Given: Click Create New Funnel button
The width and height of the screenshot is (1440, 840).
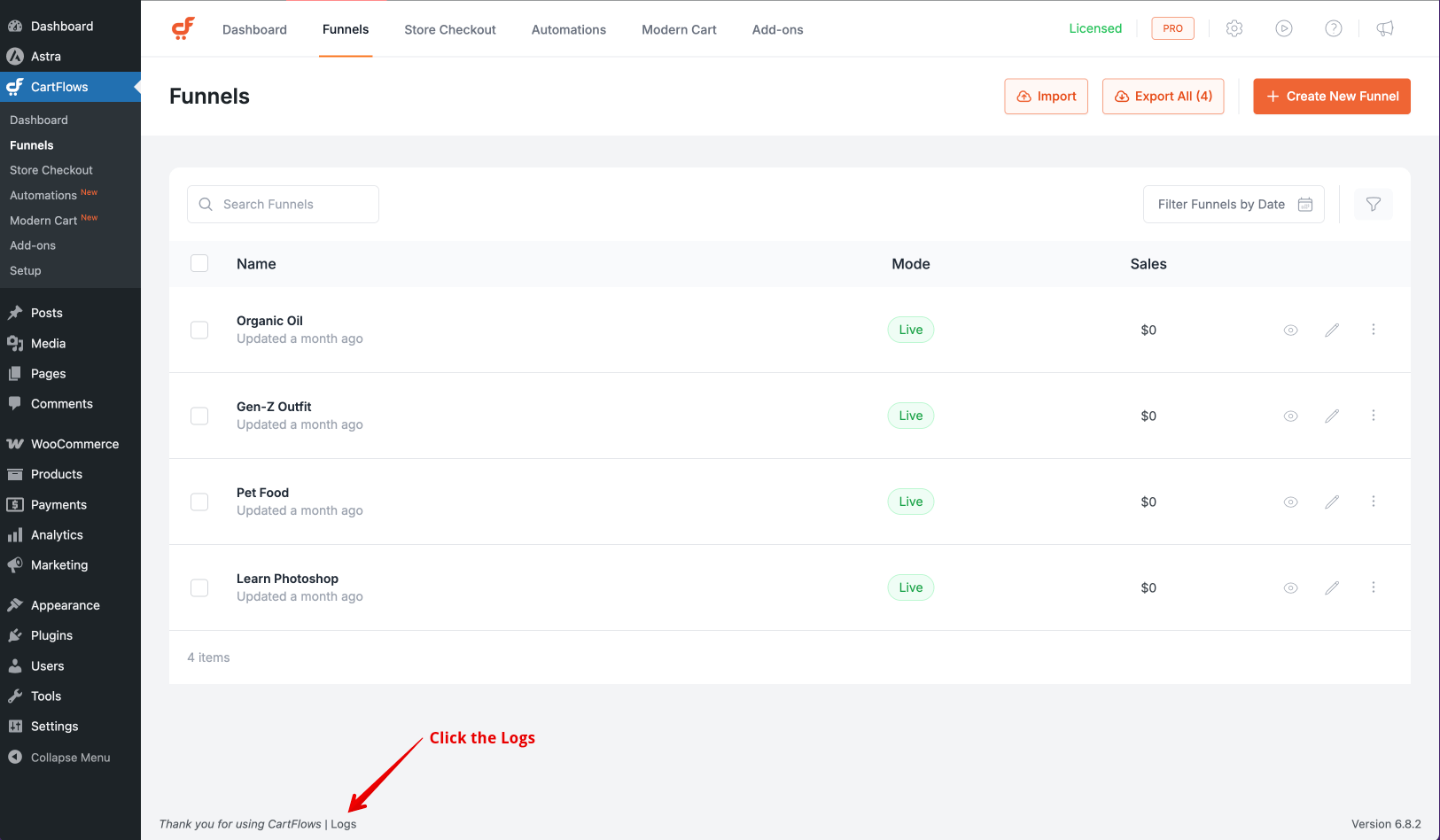Looking at the screenshot, I should click(1332, 96).
